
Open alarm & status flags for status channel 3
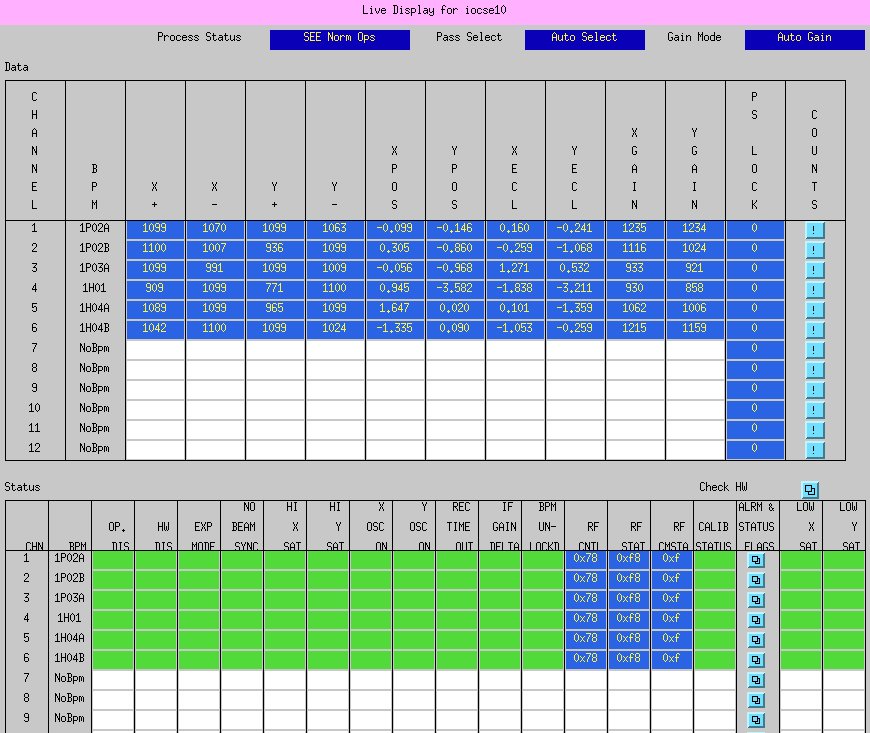tap(756, 600)
